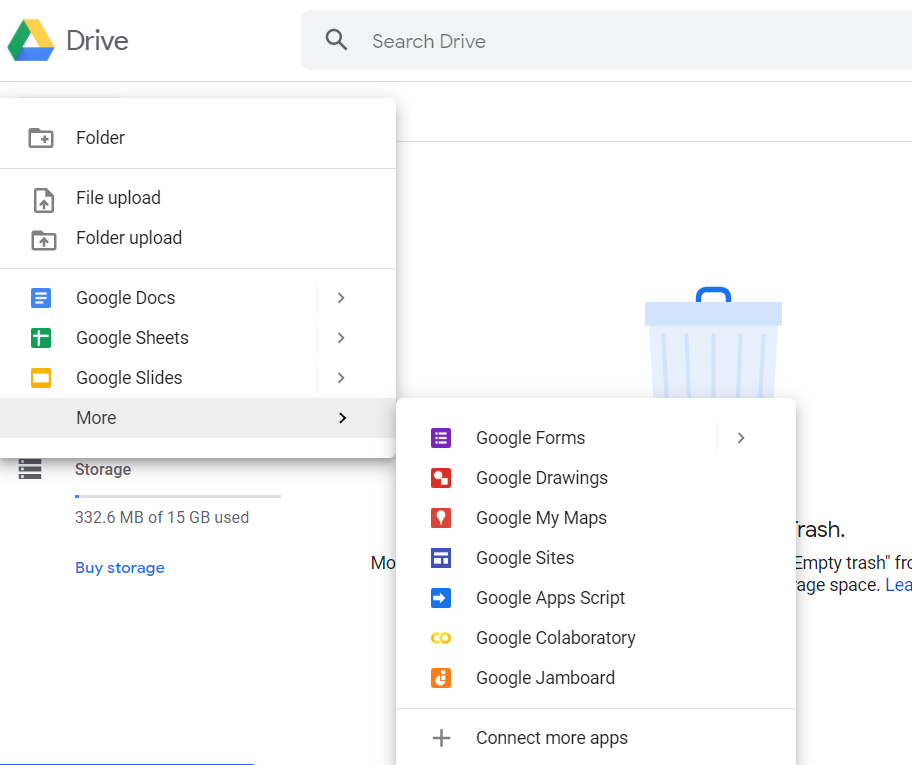Click the file upload icon

tap(44, 200)
